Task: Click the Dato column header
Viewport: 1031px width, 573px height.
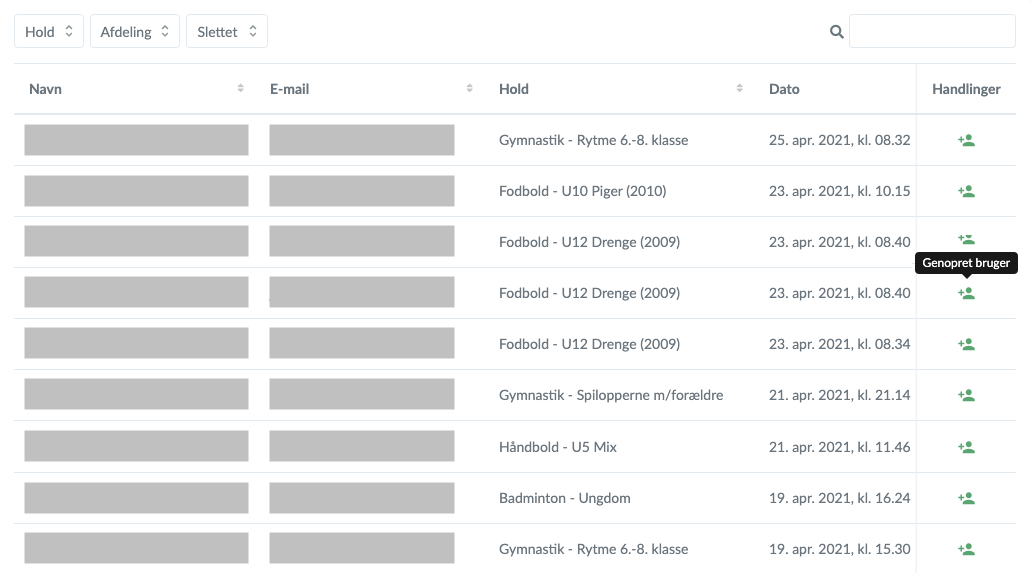Action: click(x=784, y=89)
